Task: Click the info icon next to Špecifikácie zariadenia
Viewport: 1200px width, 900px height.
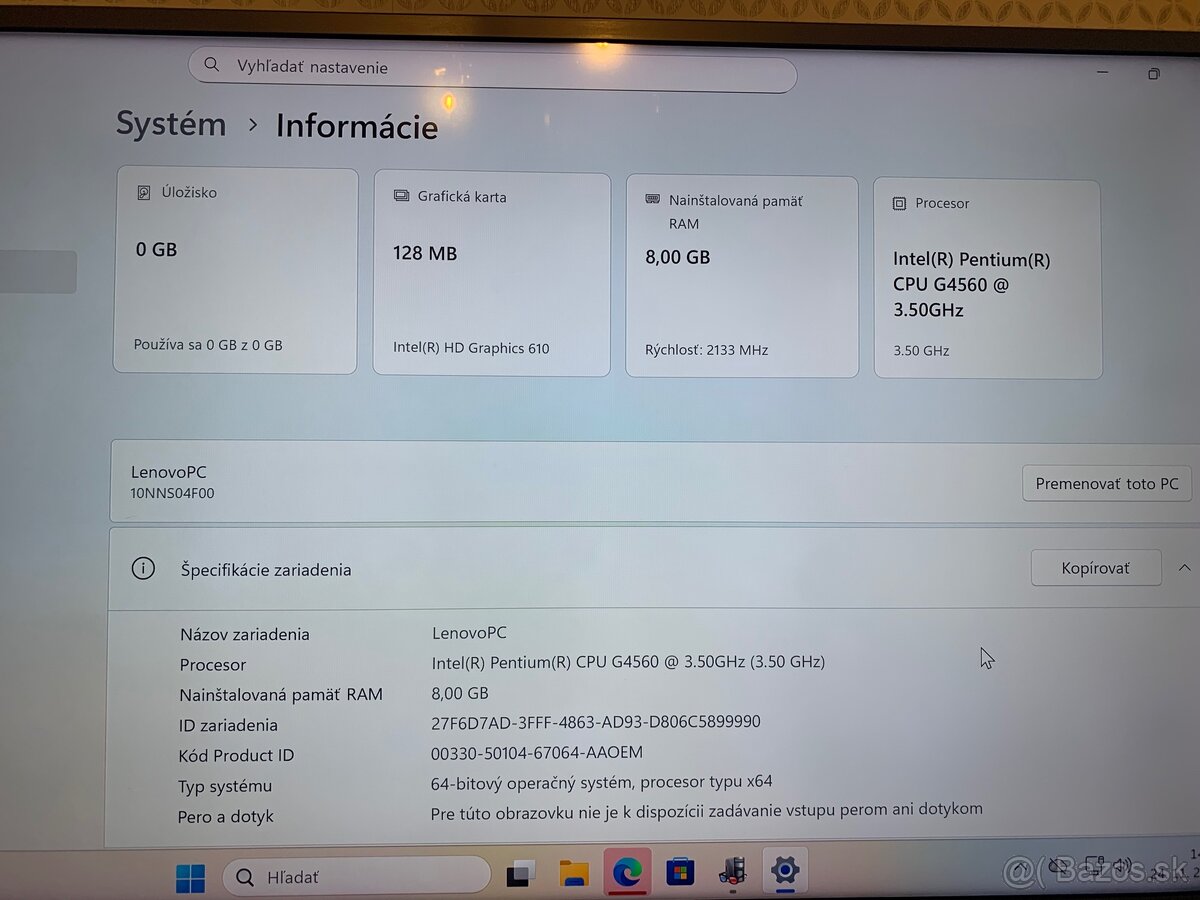Action: tap(143, 568)
